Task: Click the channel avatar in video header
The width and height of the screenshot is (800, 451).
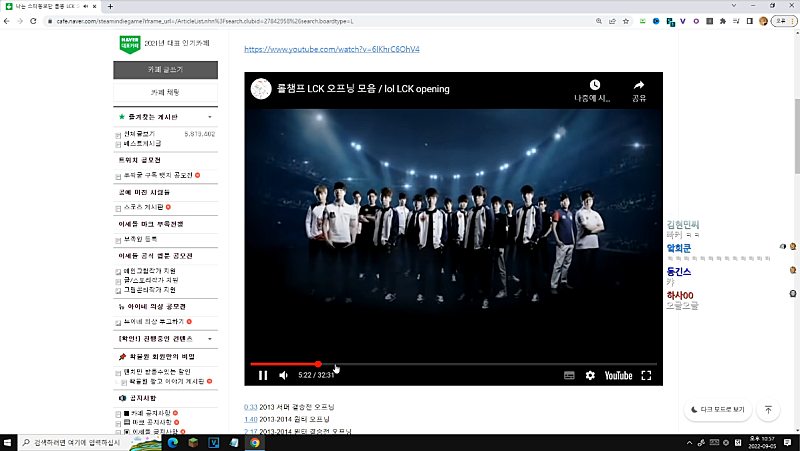Action: pyautogui.click(x=261, y=88)
